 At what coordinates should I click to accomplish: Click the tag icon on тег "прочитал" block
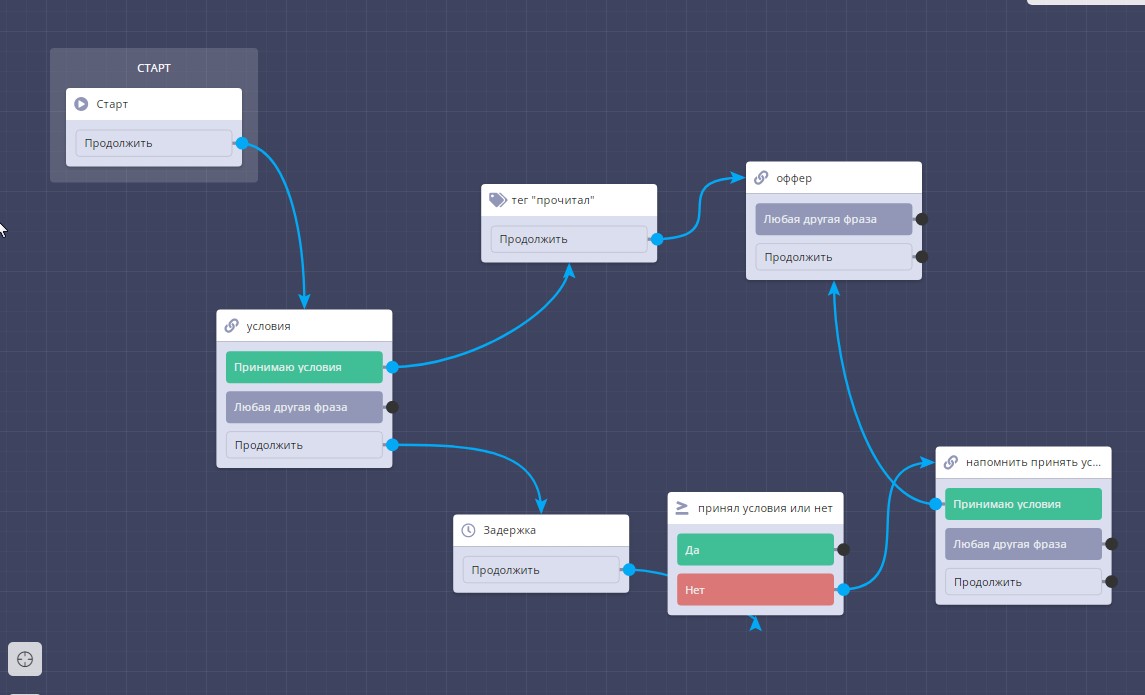coord(497,200)
